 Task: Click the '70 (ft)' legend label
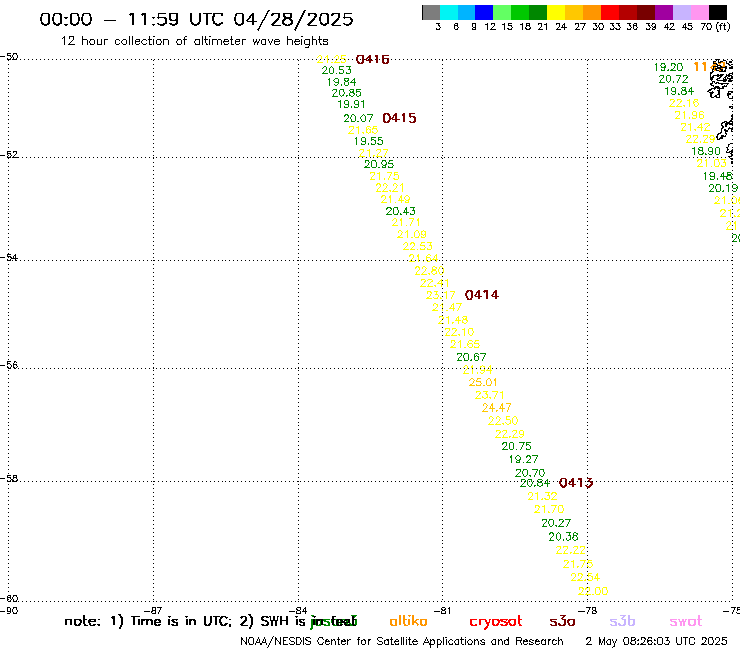point(715,27)
